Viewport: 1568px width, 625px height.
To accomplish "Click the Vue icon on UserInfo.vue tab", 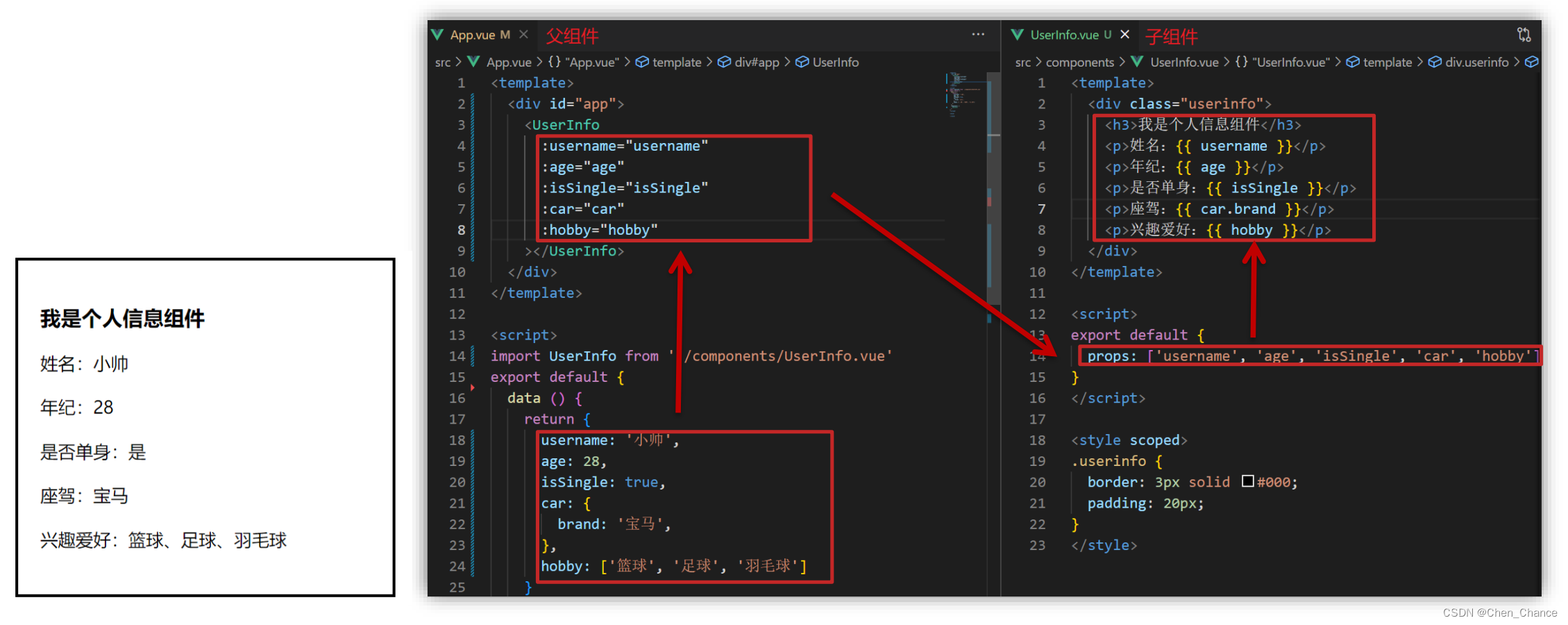I will pos(1018,35).
